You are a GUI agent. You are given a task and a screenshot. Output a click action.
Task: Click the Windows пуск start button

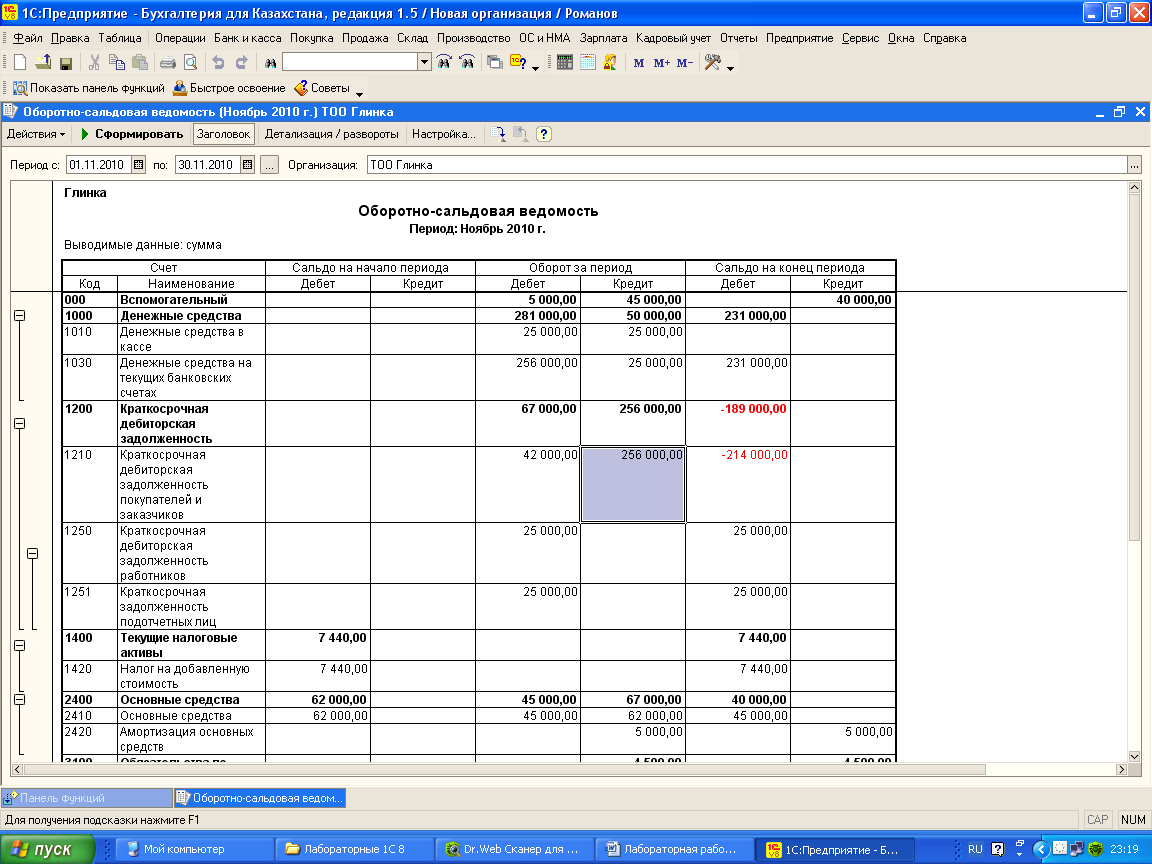click(x=48, y=849)
